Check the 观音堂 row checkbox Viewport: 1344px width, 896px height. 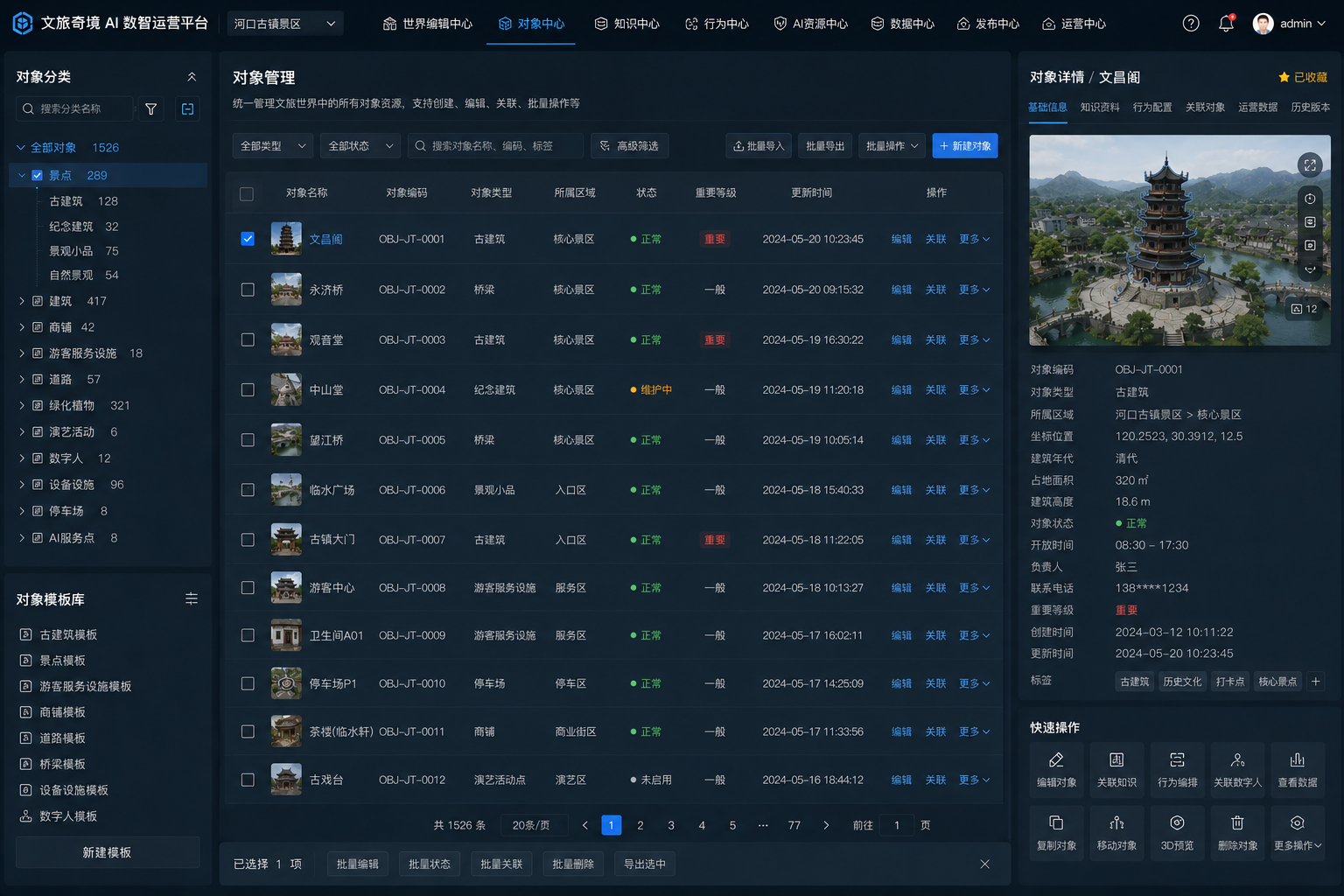(248, 339)
